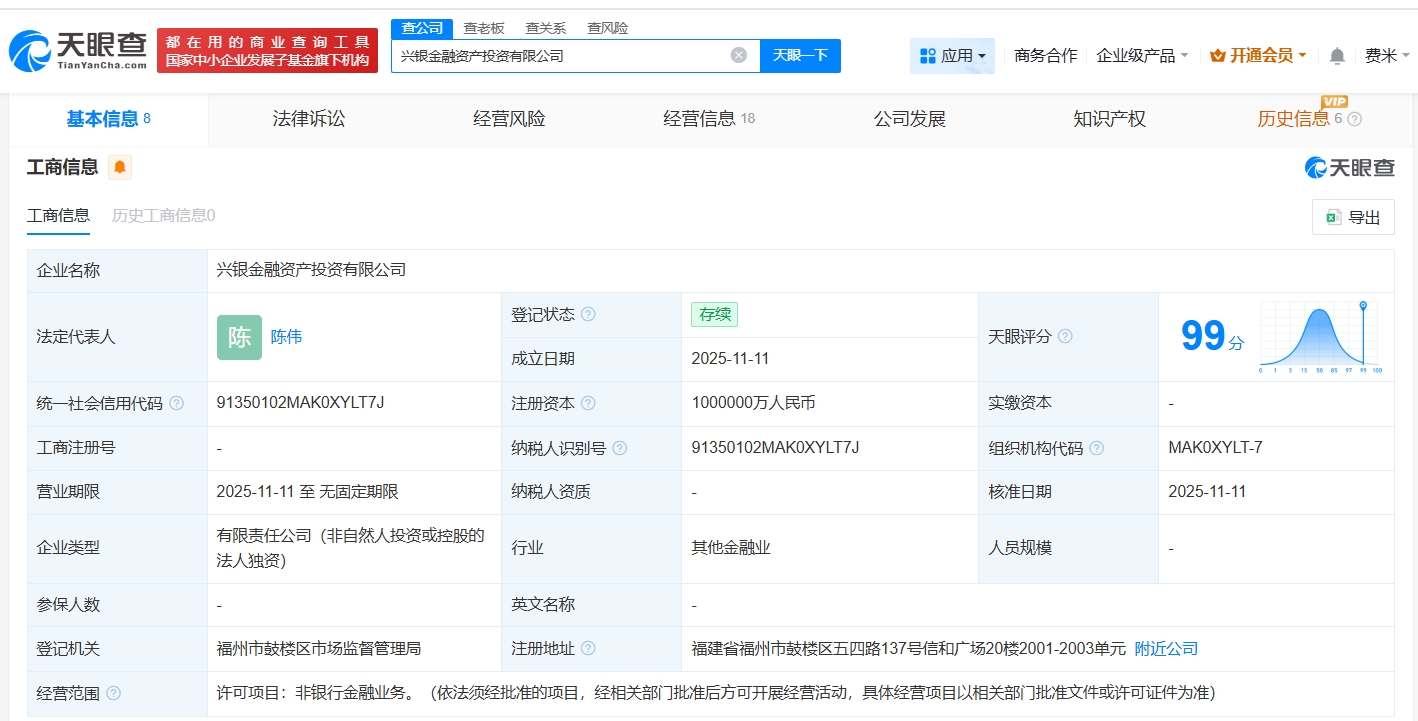Switch to the 法律诉讼 tab
Image resolution: width=1418 pixels, height=721 pixels.
click(307, 118)
